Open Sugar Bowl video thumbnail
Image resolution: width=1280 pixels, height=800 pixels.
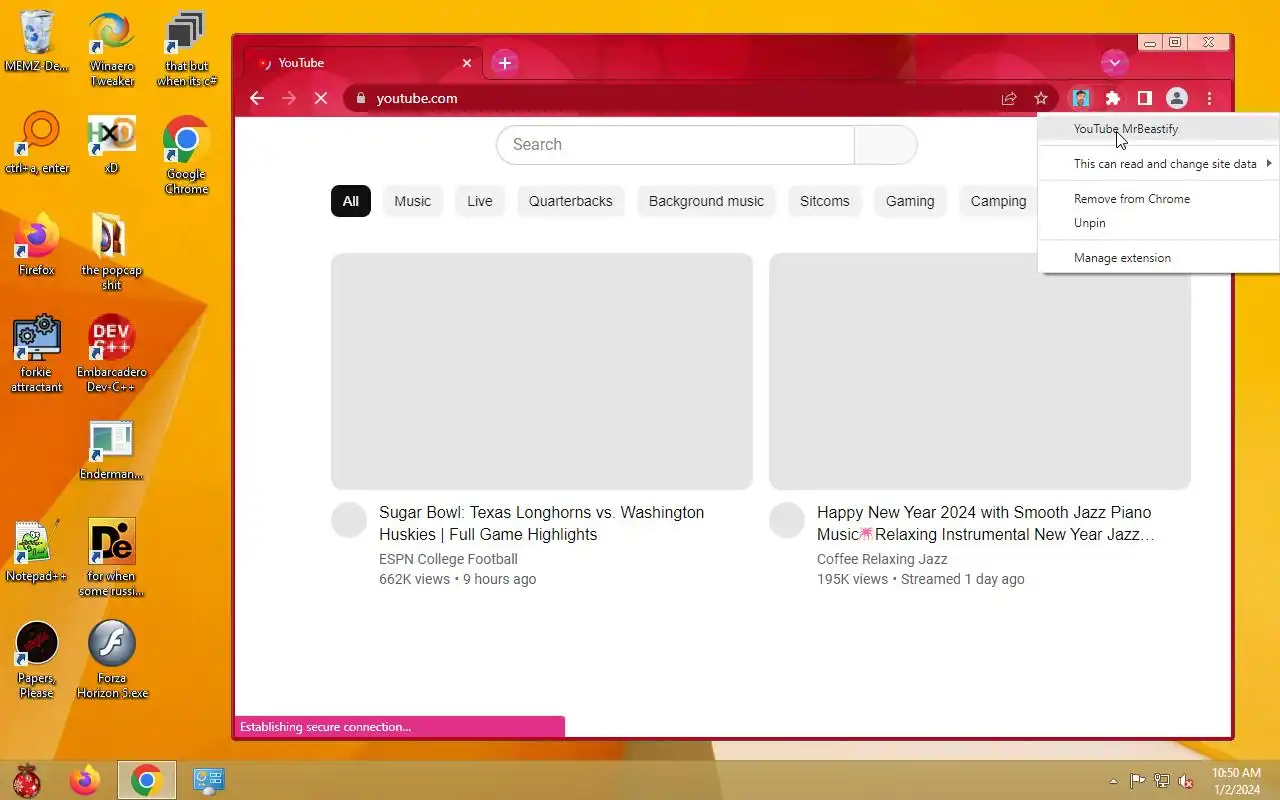[542, 371]
